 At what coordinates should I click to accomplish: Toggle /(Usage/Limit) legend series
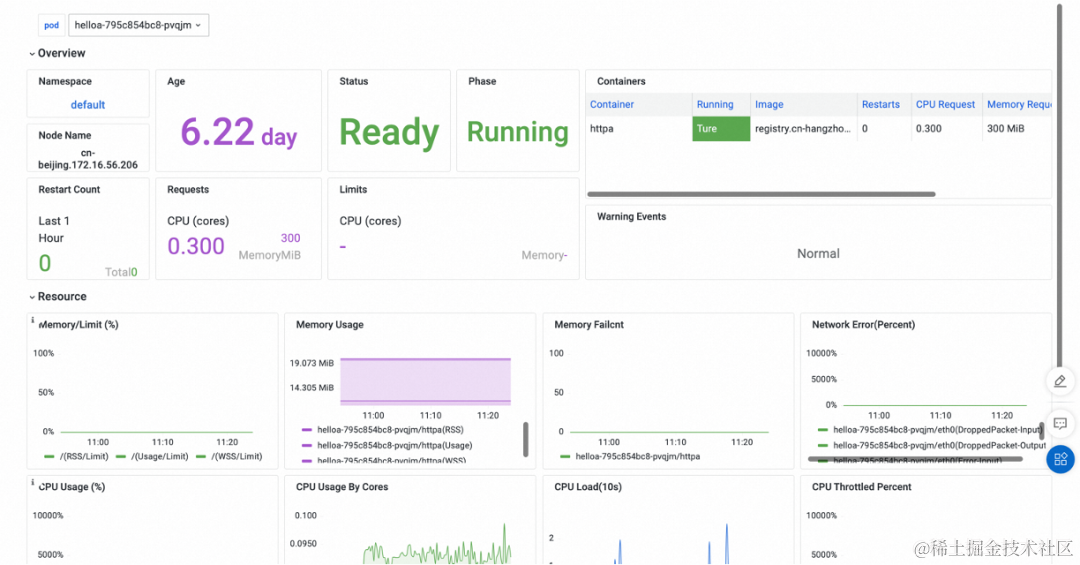click(x=152, y=457)
